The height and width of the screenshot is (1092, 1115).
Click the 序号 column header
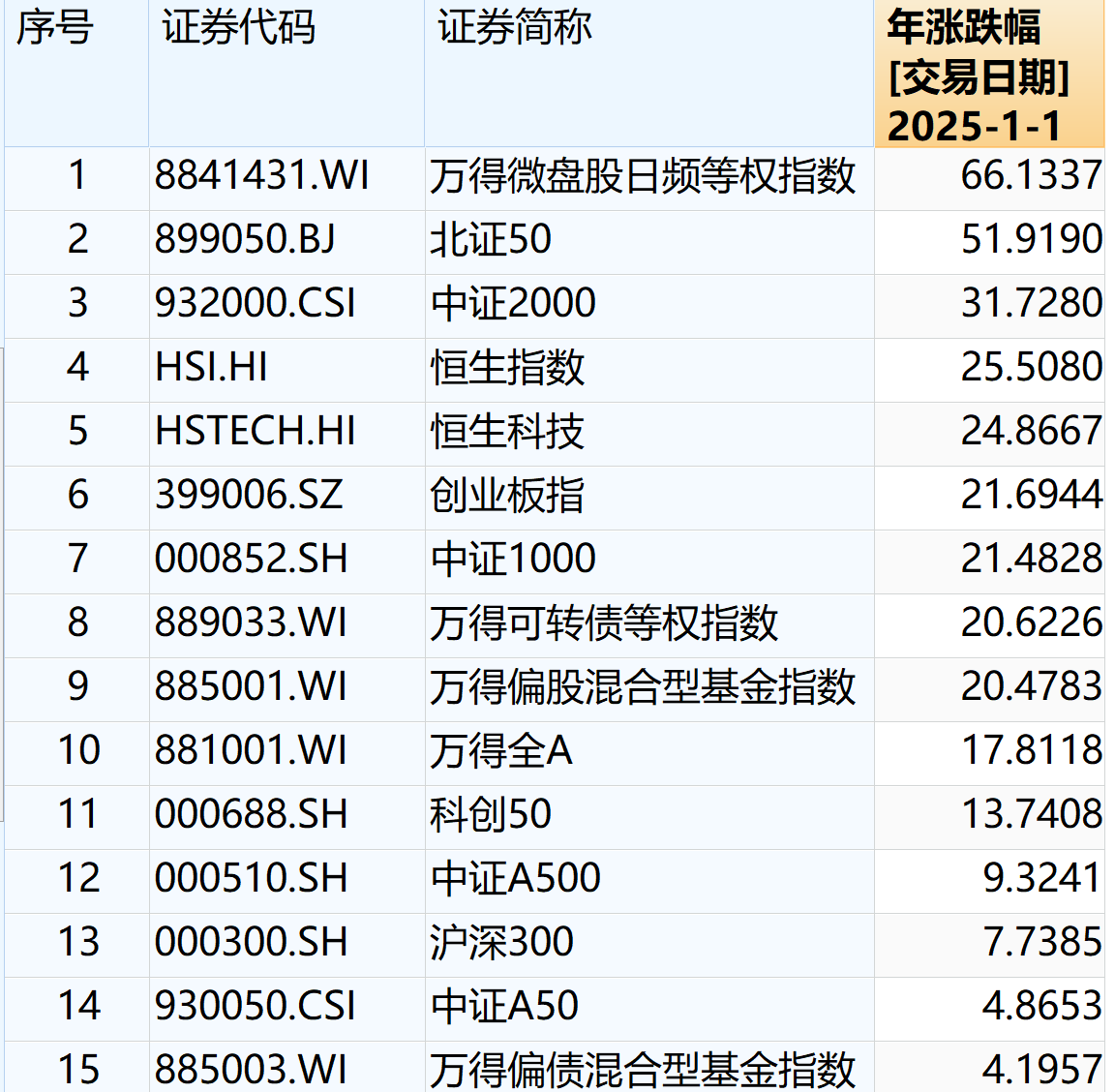[x=76, y=74]
